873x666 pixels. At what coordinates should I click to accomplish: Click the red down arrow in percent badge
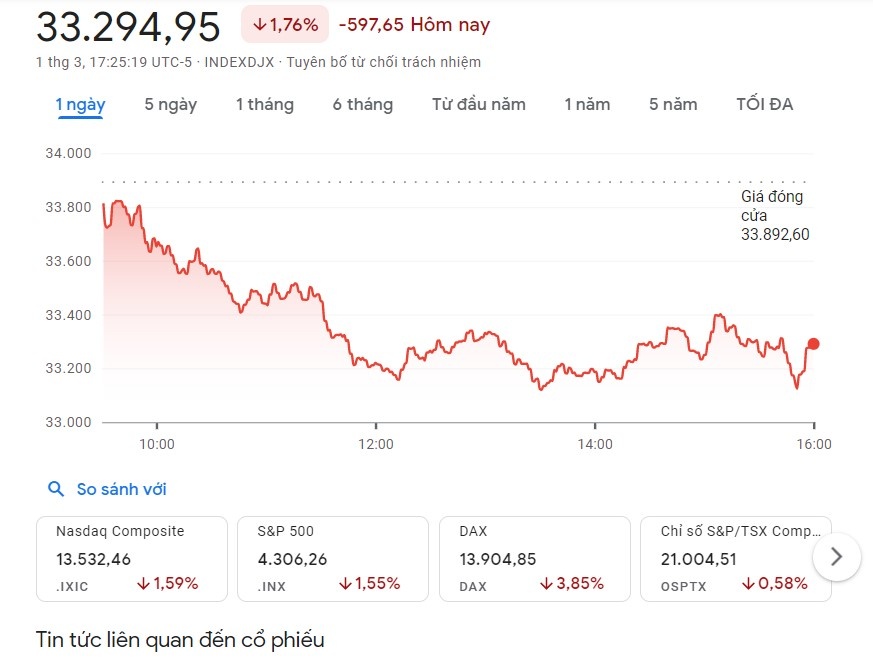point(259,25)
